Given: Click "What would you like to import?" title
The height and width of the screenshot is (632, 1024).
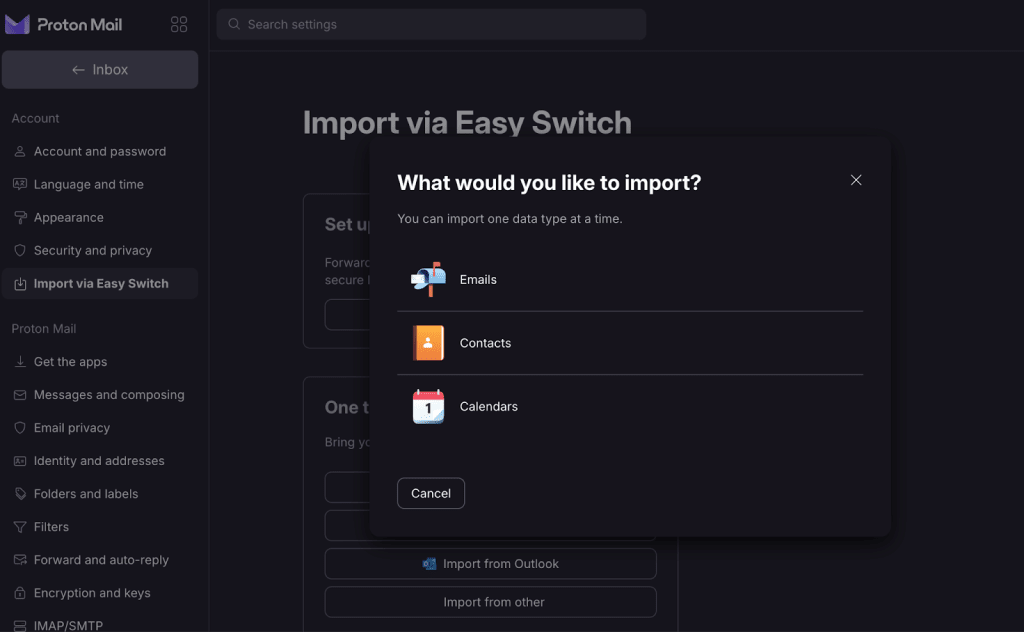Looking at the screenshot, I should click(549, 183).
